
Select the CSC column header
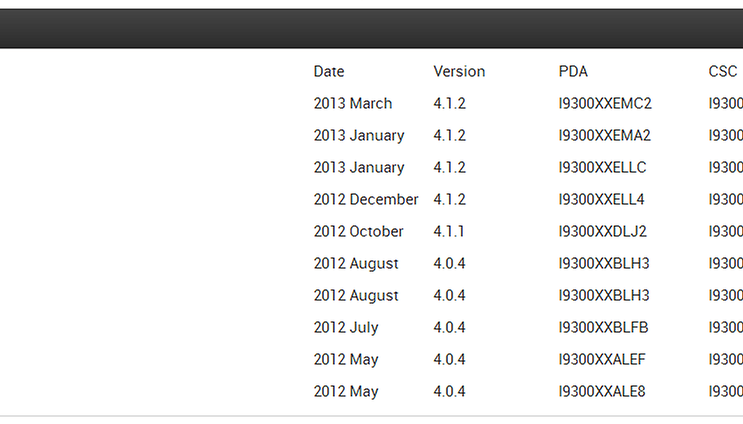tap(723, 72)
